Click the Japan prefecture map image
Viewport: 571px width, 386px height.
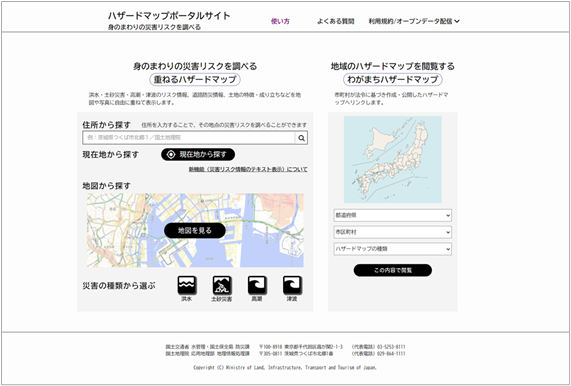click(x=393, y=159)
